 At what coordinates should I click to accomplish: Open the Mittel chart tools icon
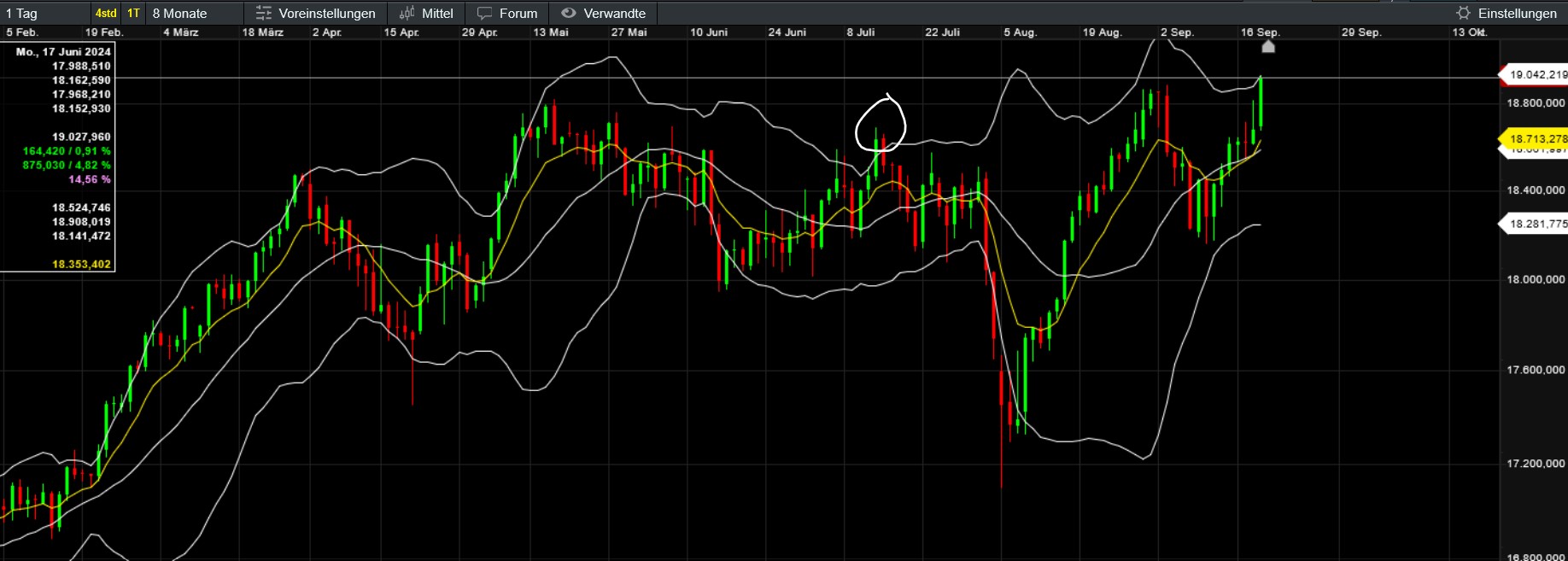point(407,13)
